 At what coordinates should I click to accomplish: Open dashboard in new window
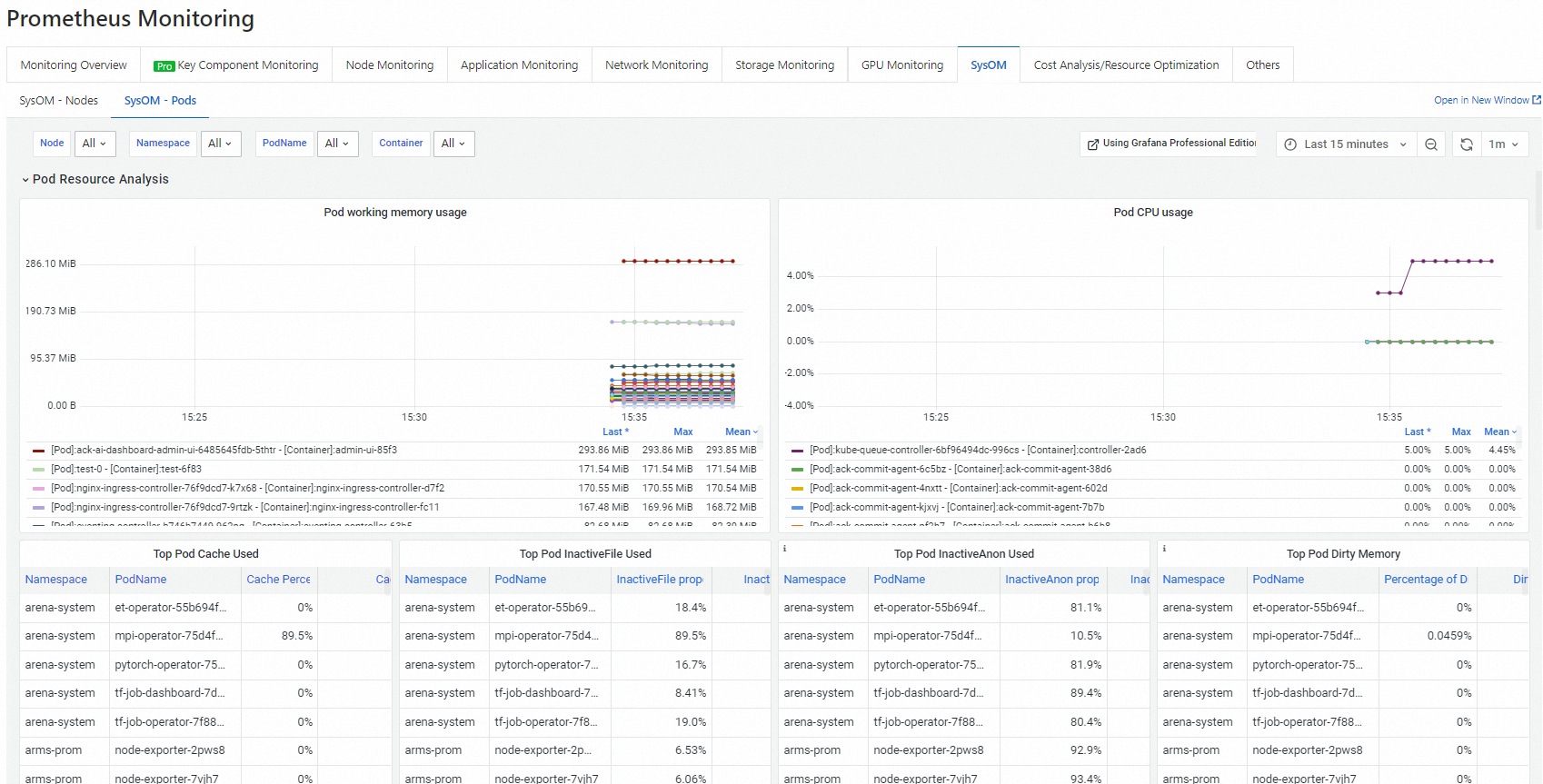click(1486, 100)
